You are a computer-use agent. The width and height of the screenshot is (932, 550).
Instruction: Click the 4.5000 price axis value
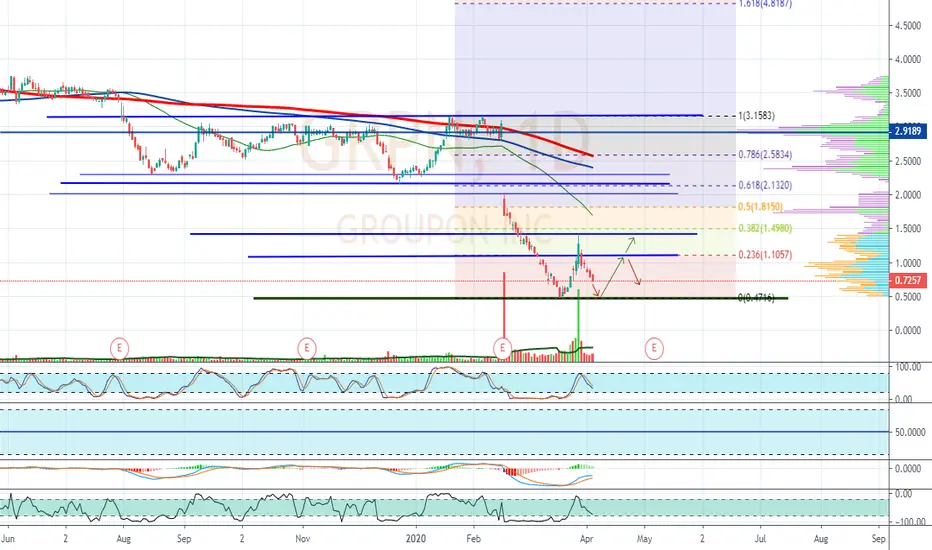click(908, 26)
